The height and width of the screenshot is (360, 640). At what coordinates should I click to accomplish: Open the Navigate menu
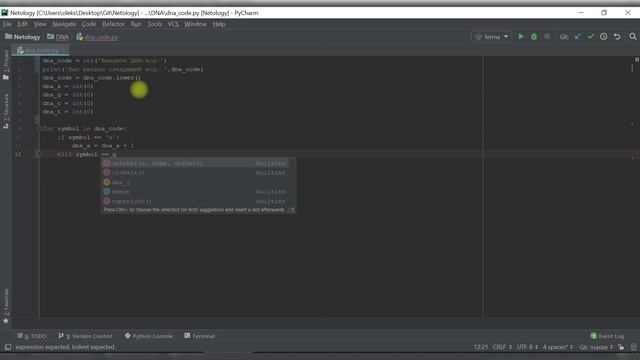pos(64,24)
